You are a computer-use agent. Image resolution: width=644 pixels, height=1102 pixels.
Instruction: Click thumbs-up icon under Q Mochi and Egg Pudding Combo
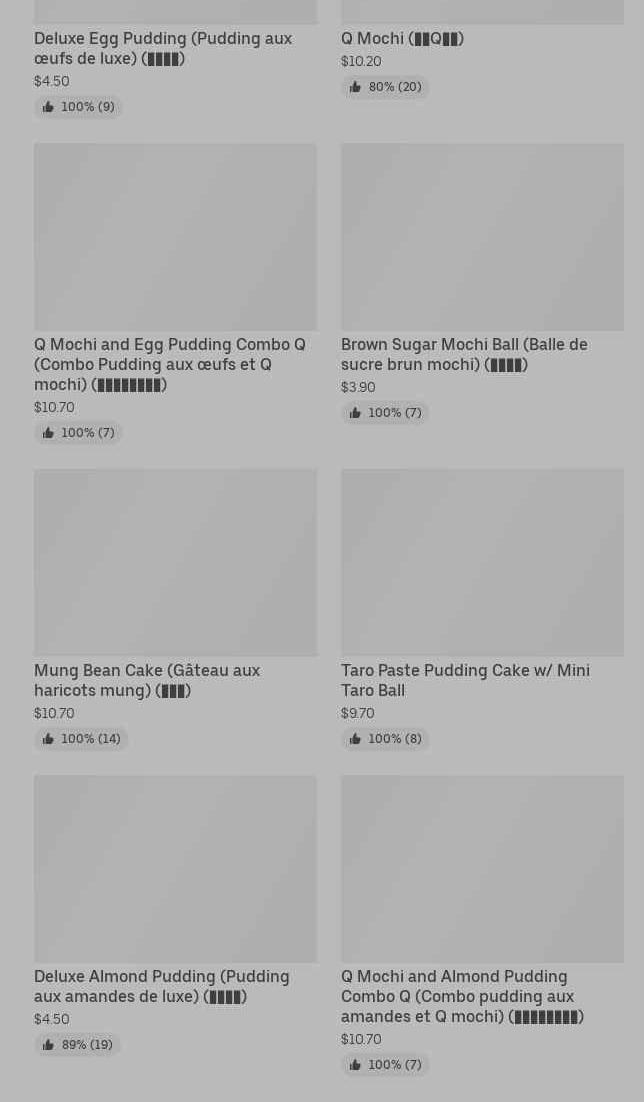pyautogui.click(x=48, y=433)
